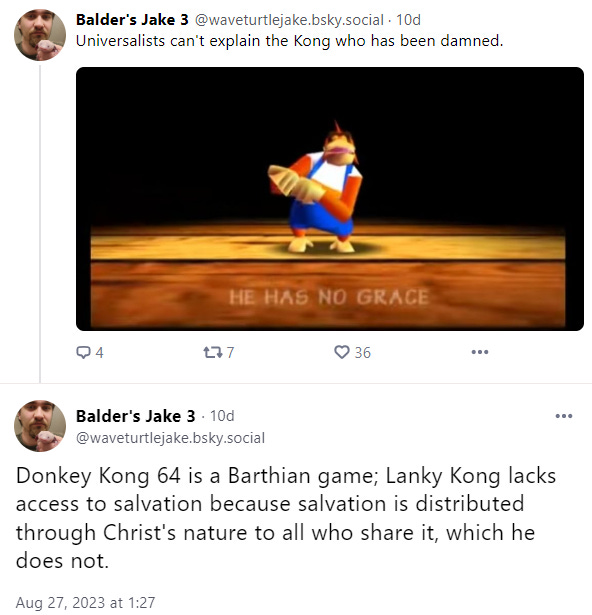This screenshot has height=615, width=592.
Task: Like the post with the heart icon
Action: 342,352
